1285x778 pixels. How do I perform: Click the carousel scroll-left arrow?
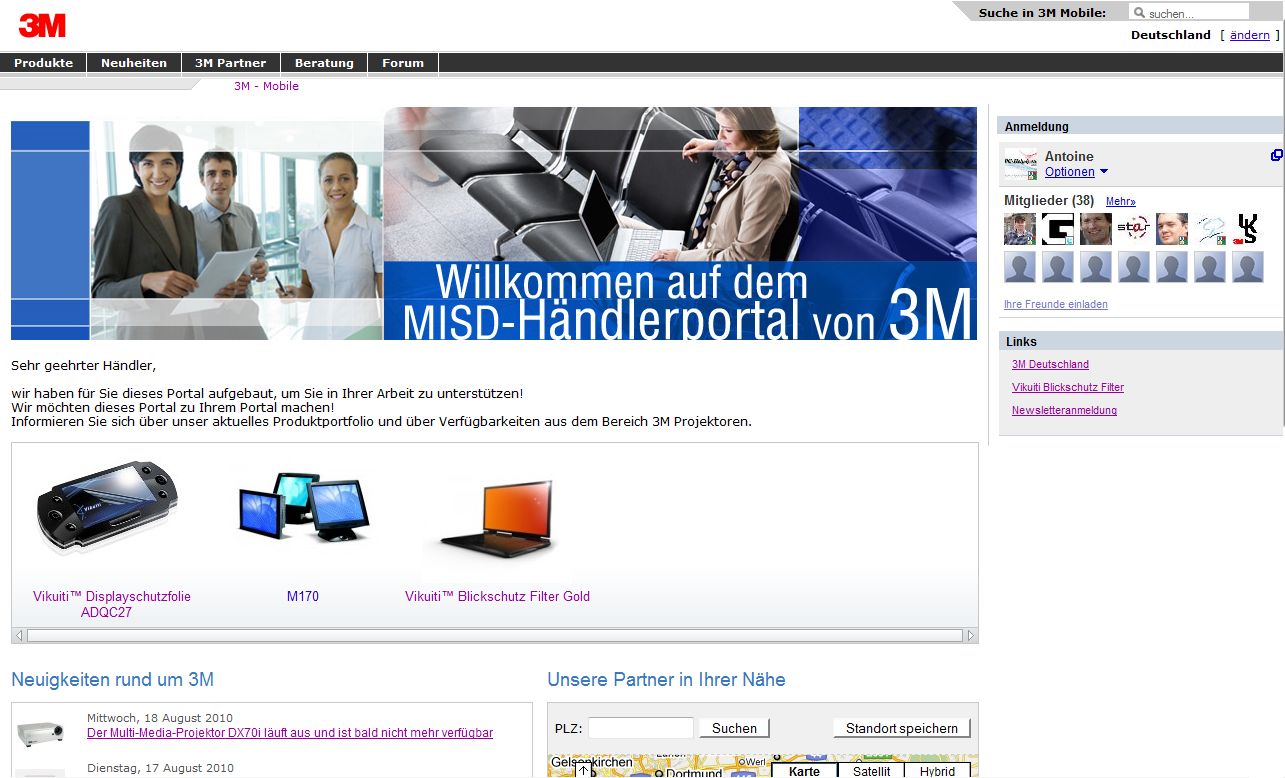(x=19, y=635)
